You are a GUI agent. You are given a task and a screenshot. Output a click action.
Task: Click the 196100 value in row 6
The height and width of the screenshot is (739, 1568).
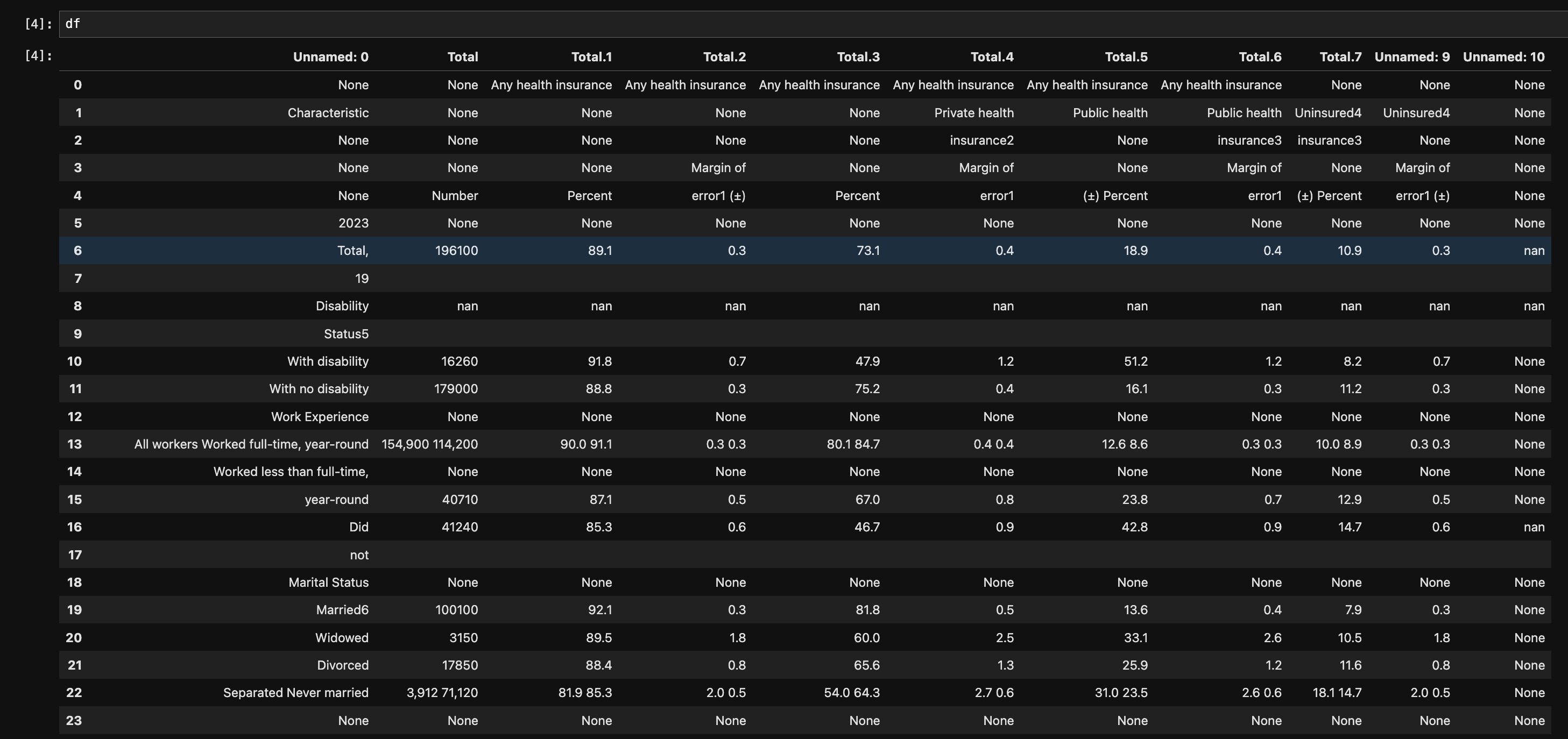[456, 251]
